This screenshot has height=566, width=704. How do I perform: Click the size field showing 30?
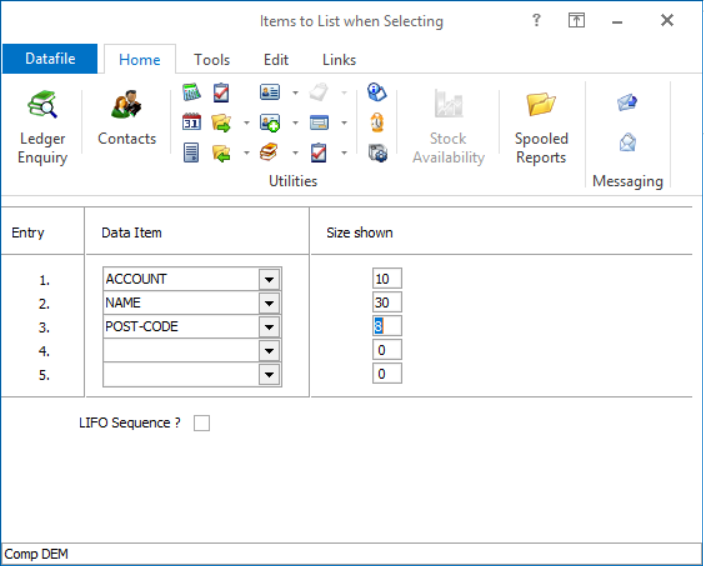[x=387, y=303]
